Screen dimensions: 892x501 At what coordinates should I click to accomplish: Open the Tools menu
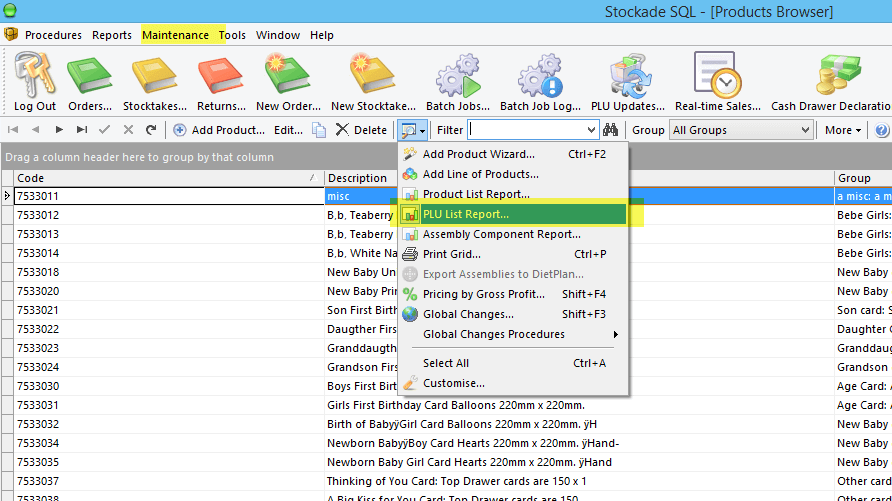pyautogui.click(x=232, y=35)
